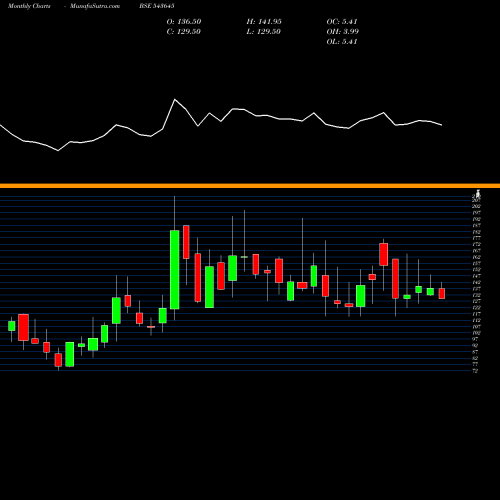Click the Monthly Charts title text
This screenshot has height=500, width=500.
[x=29, y=6]
